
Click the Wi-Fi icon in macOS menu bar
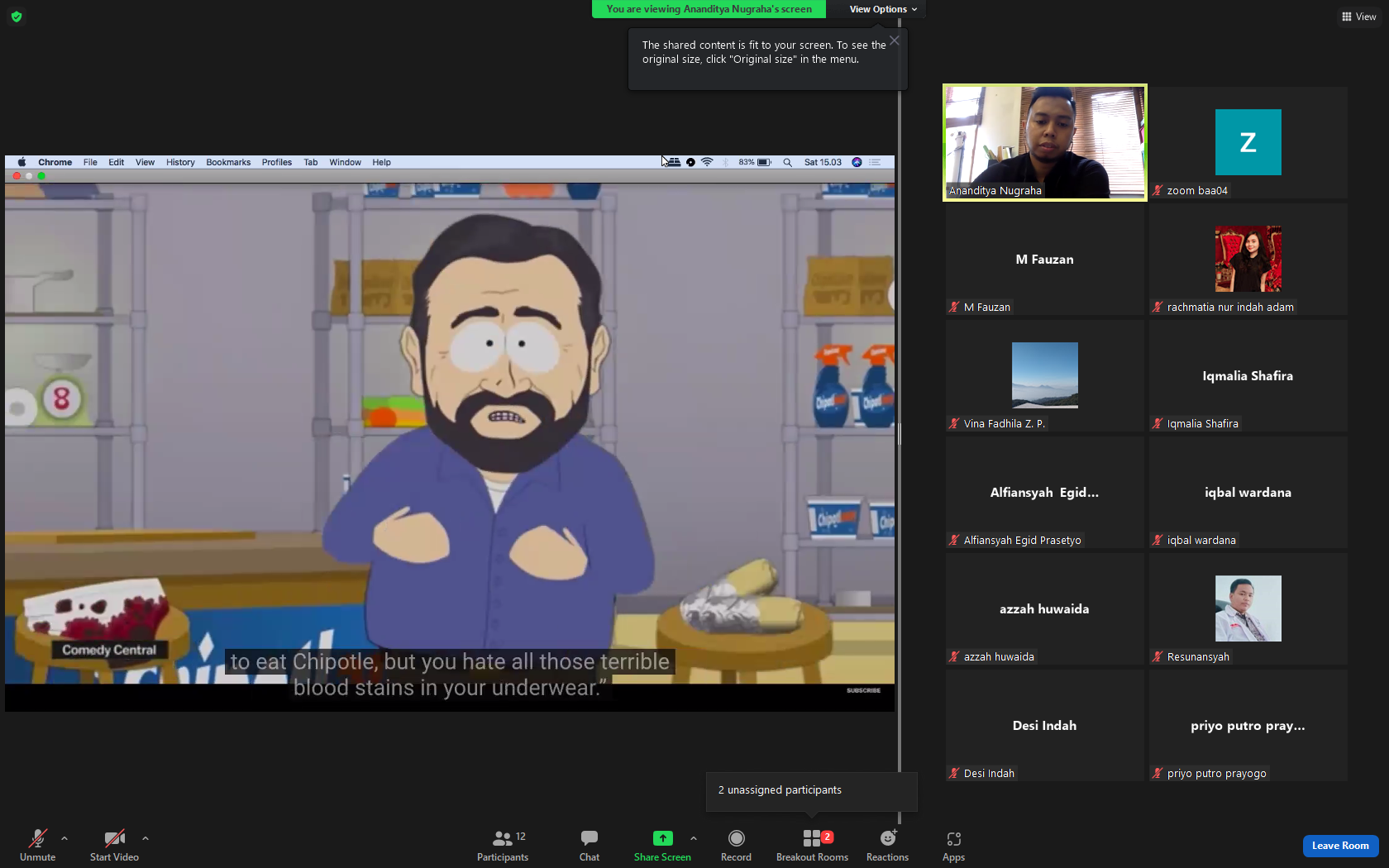(x=707, y=162)
